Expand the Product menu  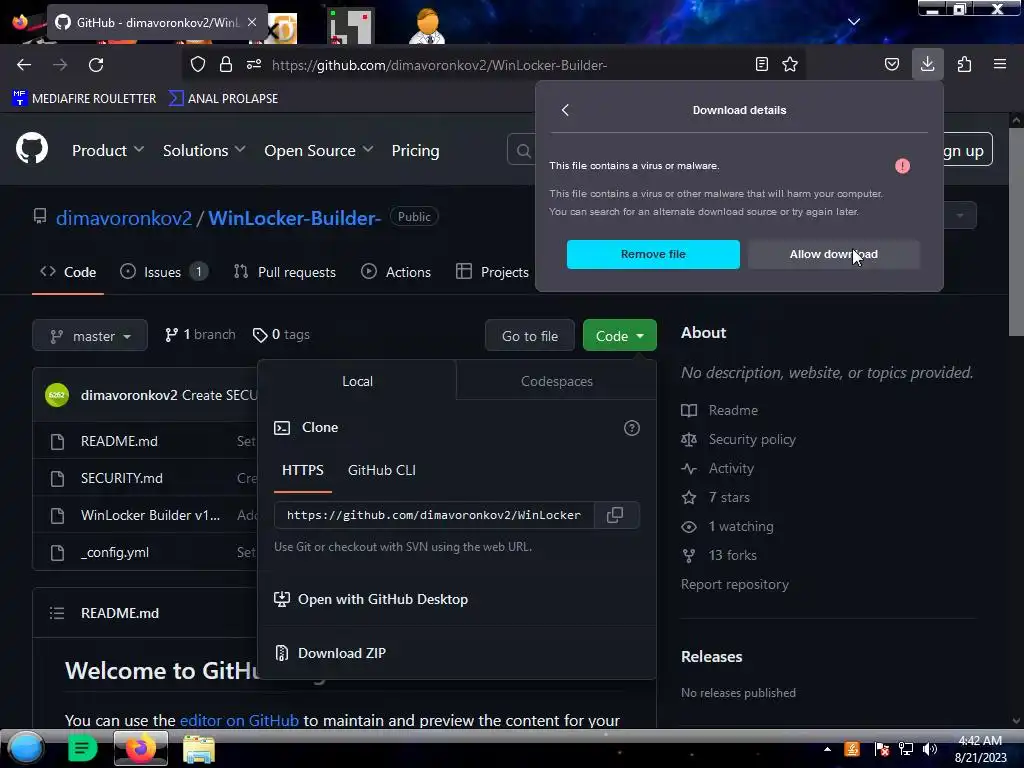pos(108,150)
